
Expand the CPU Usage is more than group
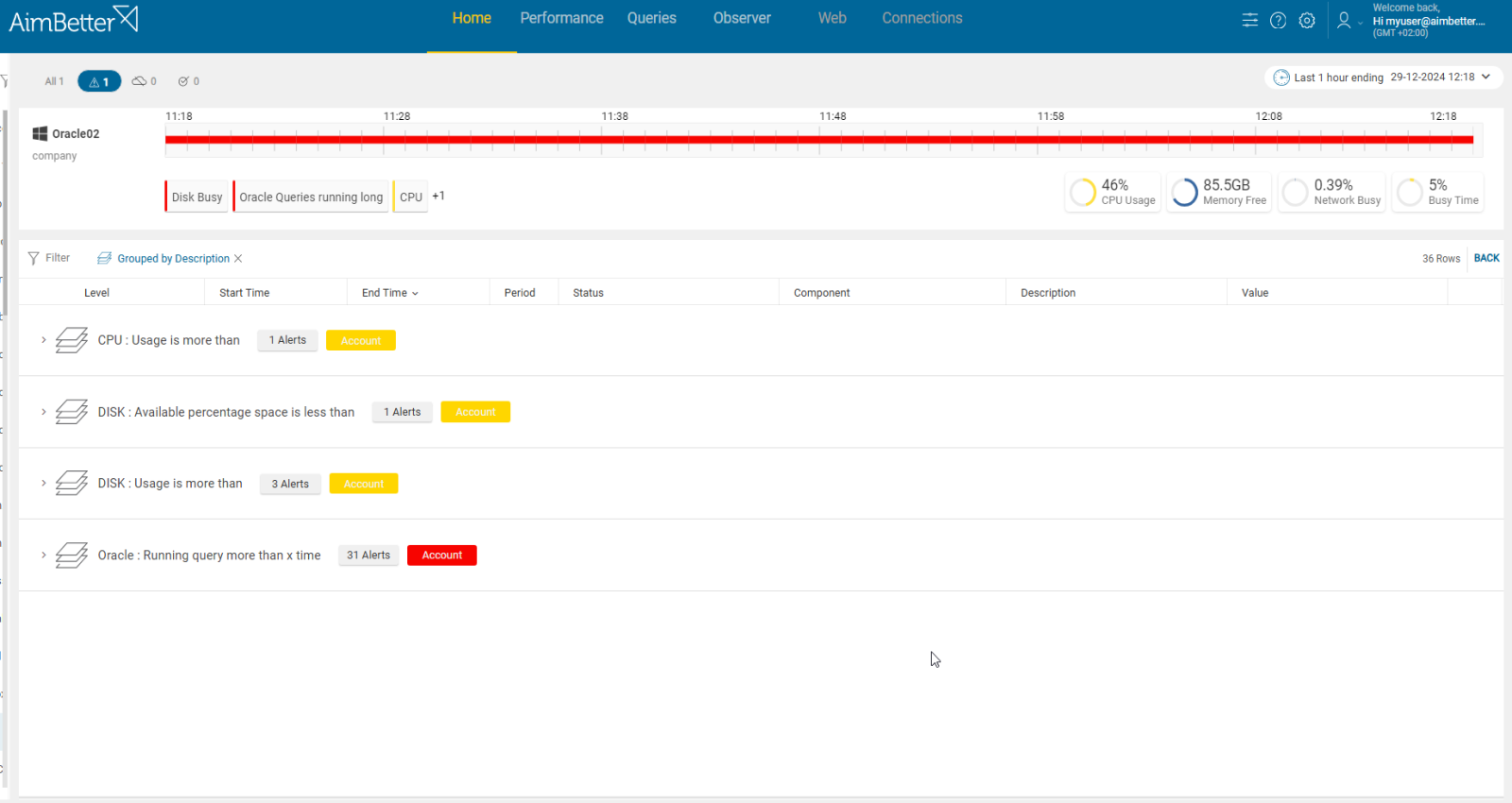(43, 340)
